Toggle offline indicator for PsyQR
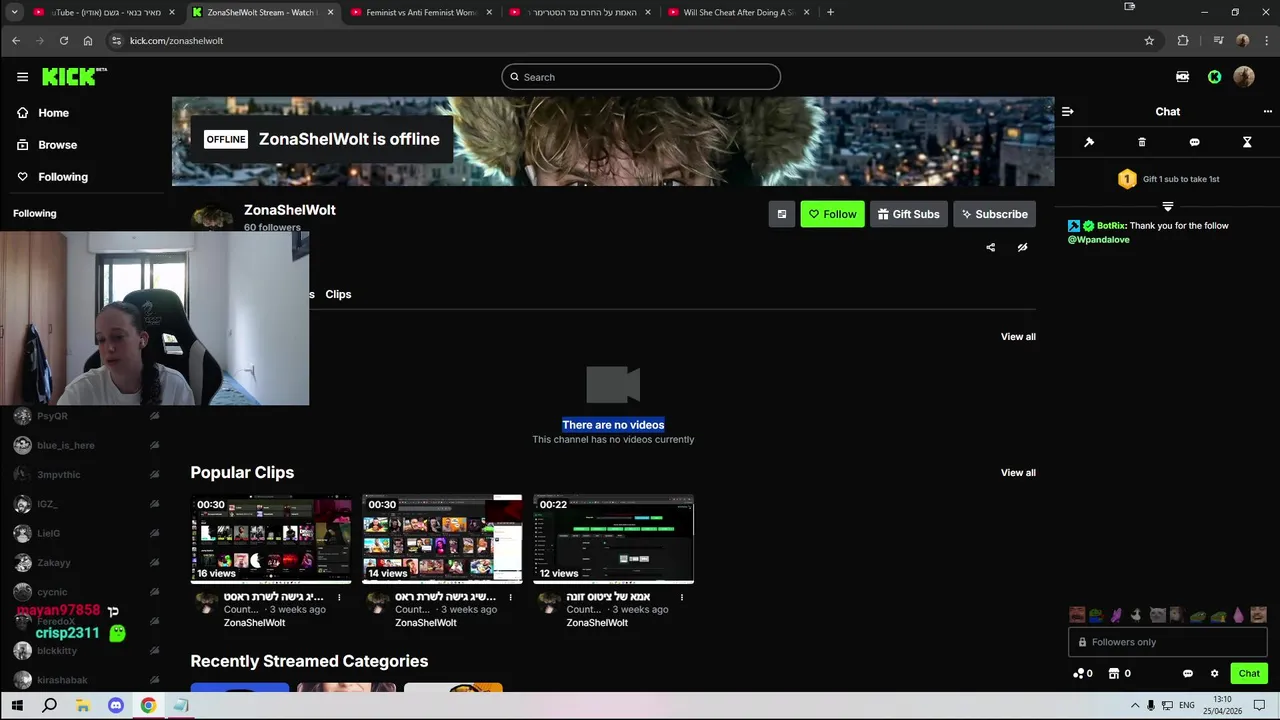This screenshot has width=1280, height=720. (154, 416)
